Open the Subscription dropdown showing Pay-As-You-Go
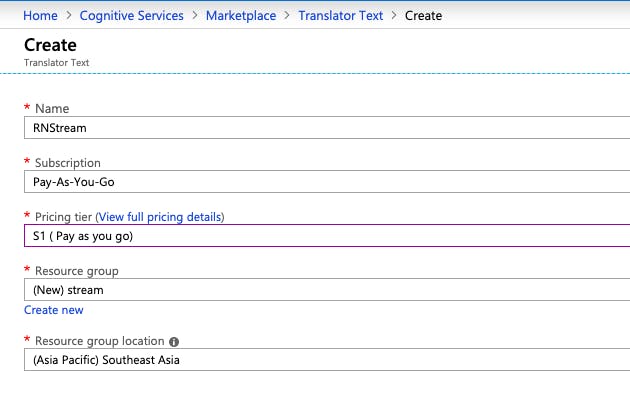630x409 pixels. pos(325,182)
